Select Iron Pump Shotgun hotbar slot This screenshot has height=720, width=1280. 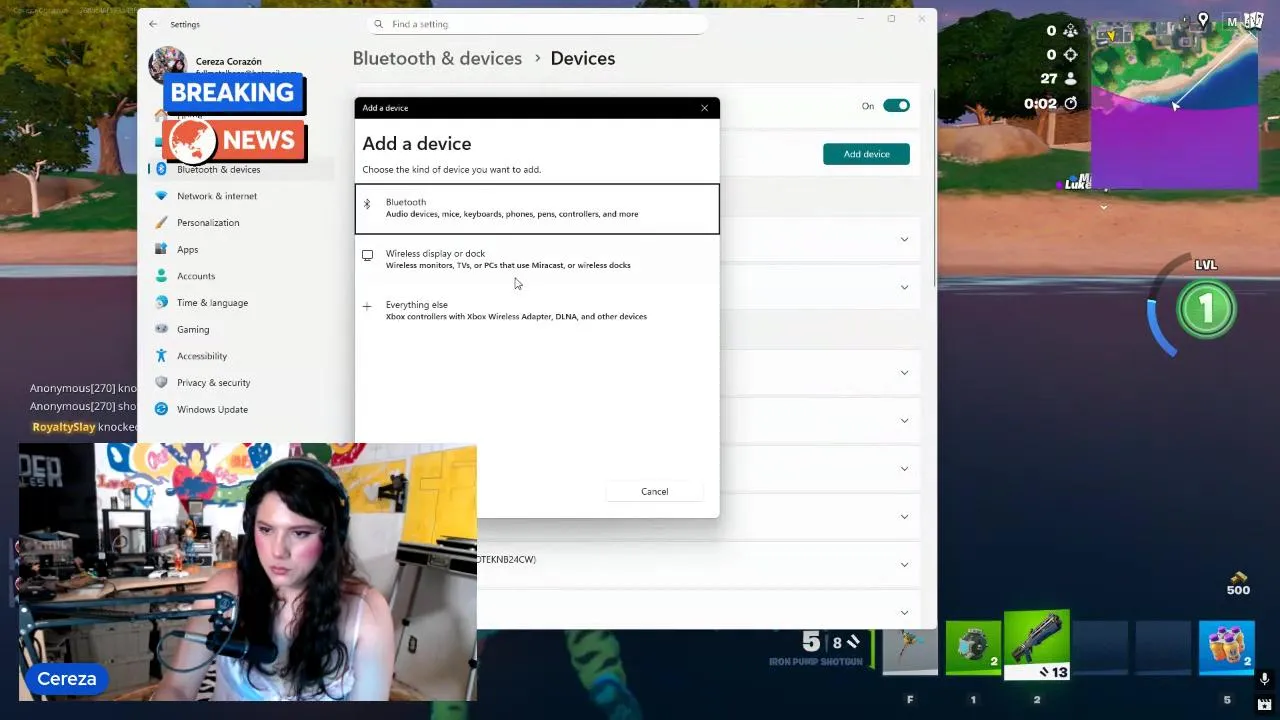[1037, 645]
